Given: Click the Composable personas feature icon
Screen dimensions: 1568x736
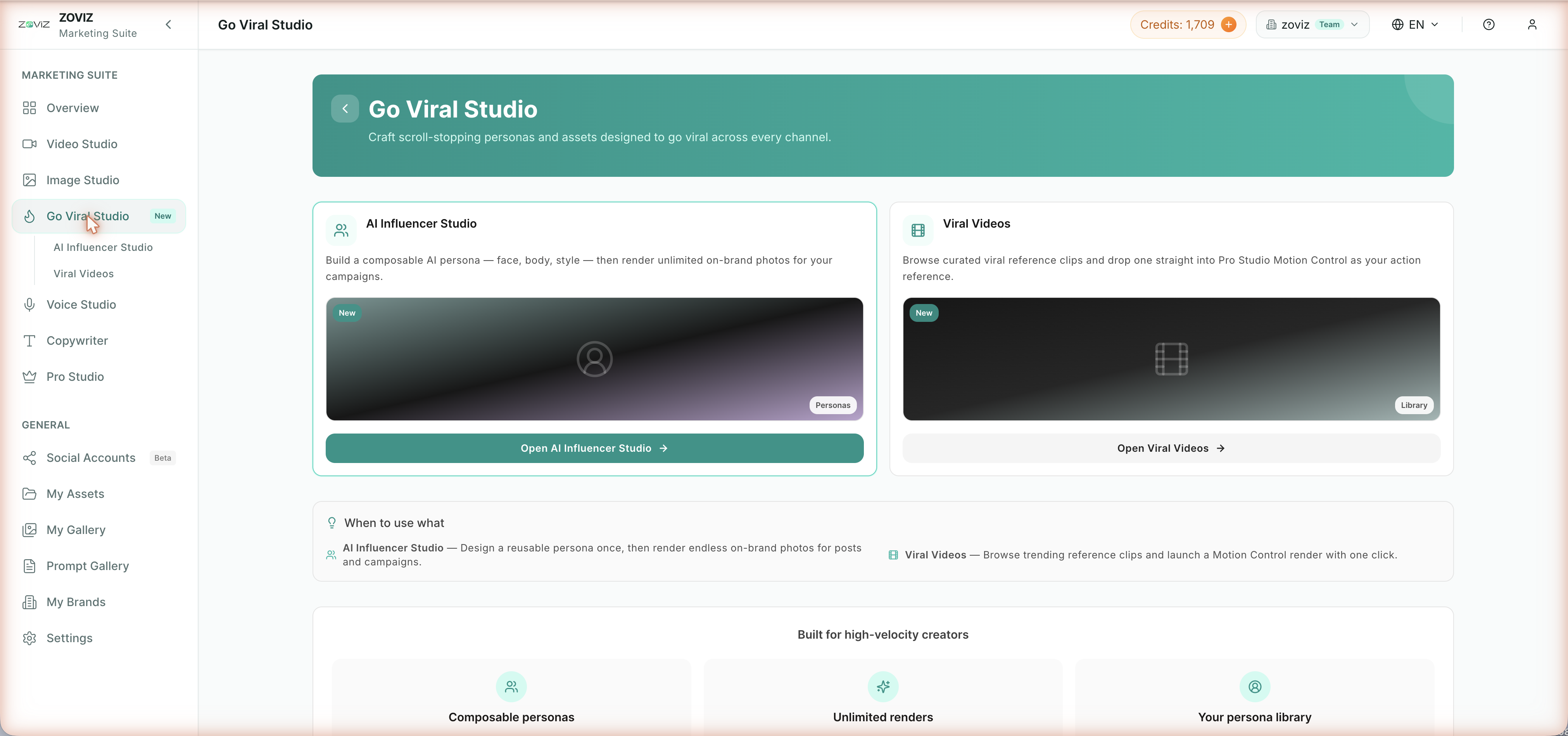Looking at the screenshot, I should [511, 687].
